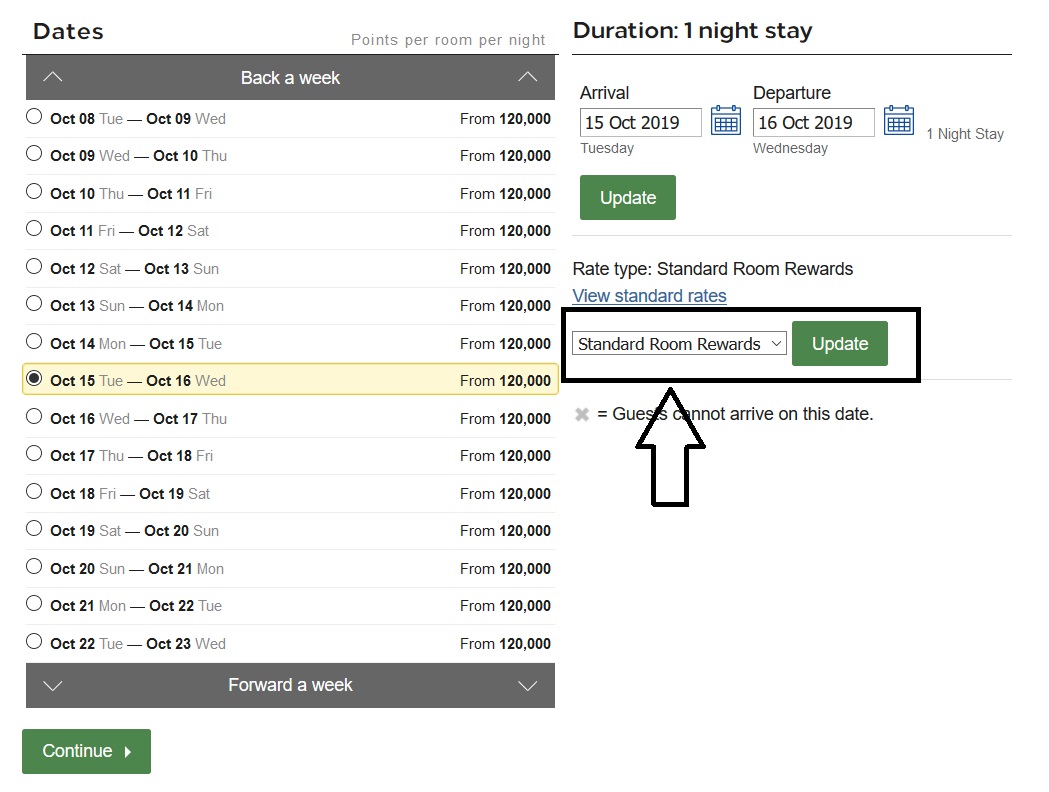Move forward a week in dates
The width and height of the screenshot is (1049, 792).
click(x=290, y=685)
